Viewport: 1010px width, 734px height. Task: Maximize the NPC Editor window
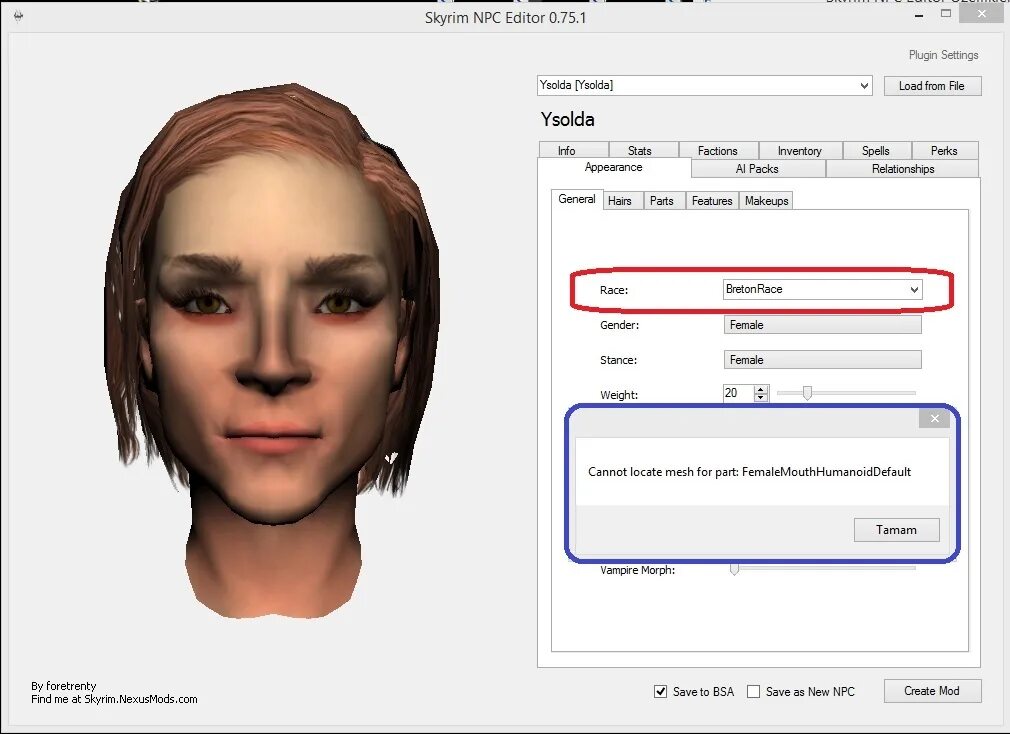point(946,14)
